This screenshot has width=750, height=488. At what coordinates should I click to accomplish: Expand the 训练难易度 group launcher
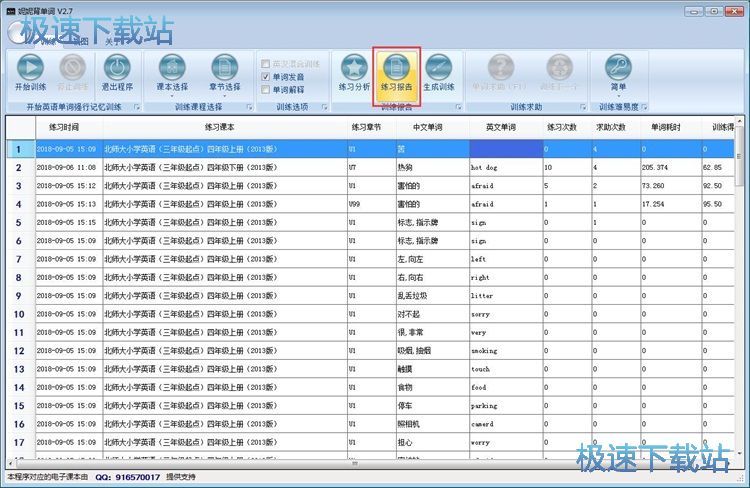(644, 107)
